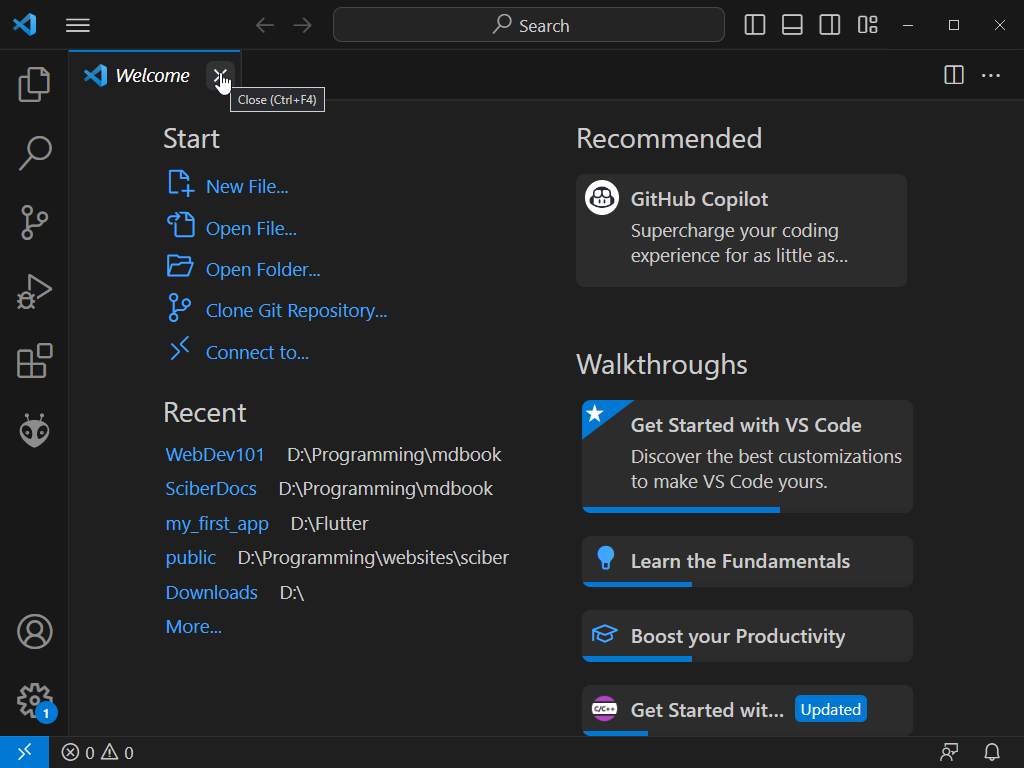This screenshot has width=1024, height=768.
Task: Click the GitHub Copilot logo icon
Action: (x=601, y=197)
